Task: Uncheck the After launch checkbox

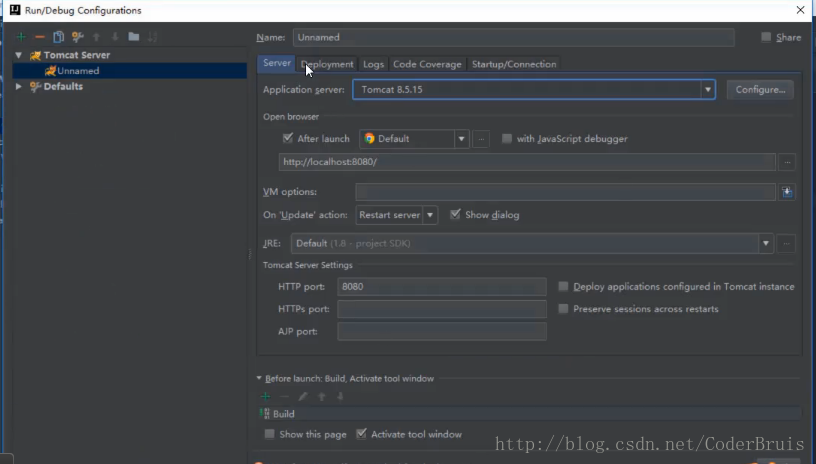Action: [288, 138]
